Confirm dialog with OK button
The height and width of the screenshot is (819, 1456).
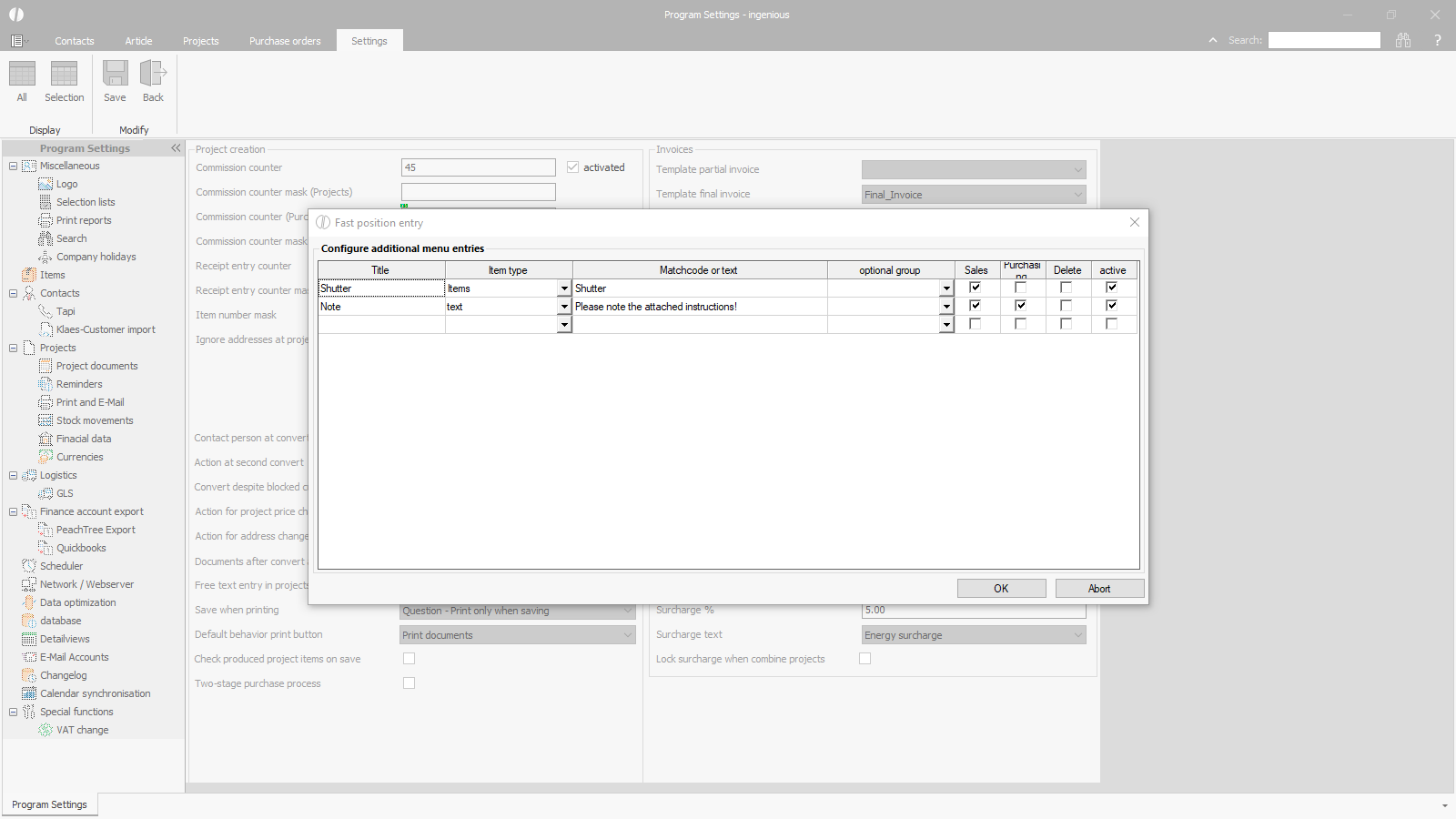tap(1001, 589)
